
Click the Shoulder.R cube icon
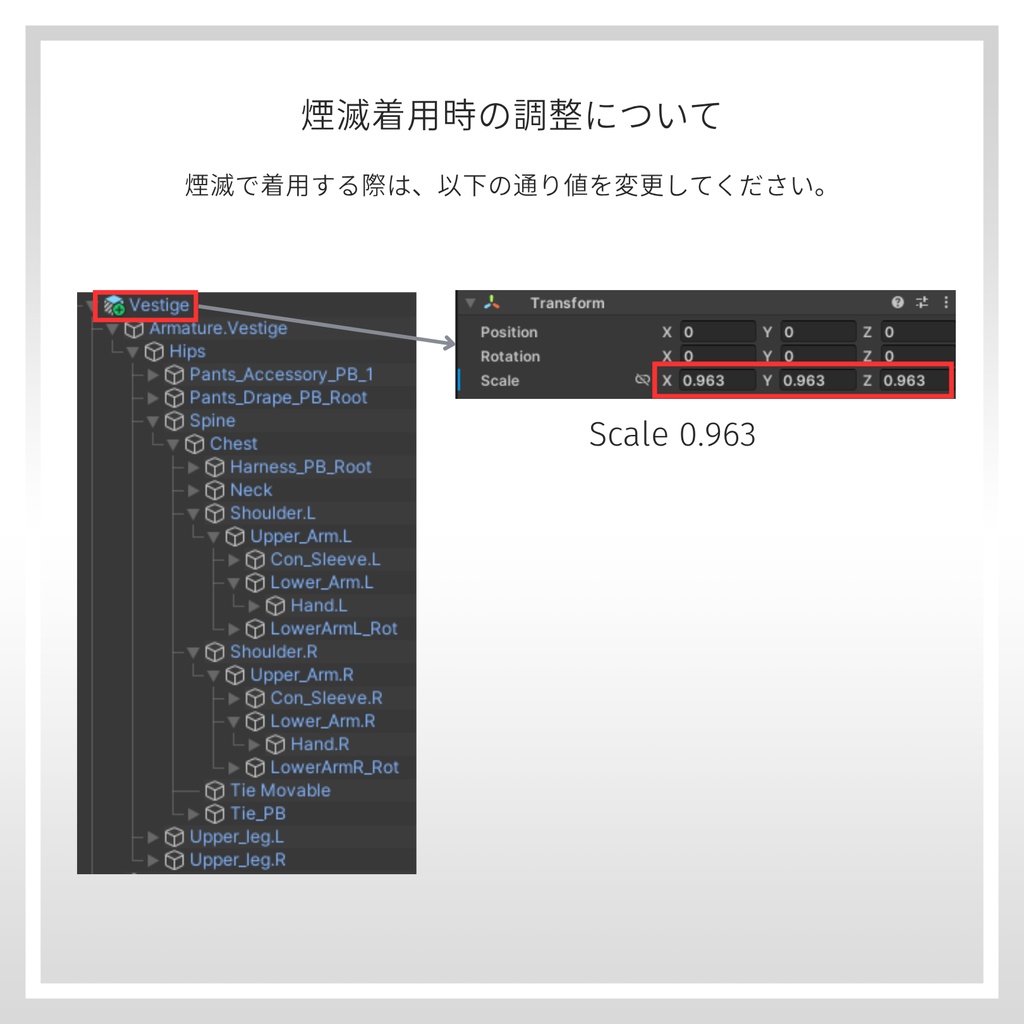(215, 652)
